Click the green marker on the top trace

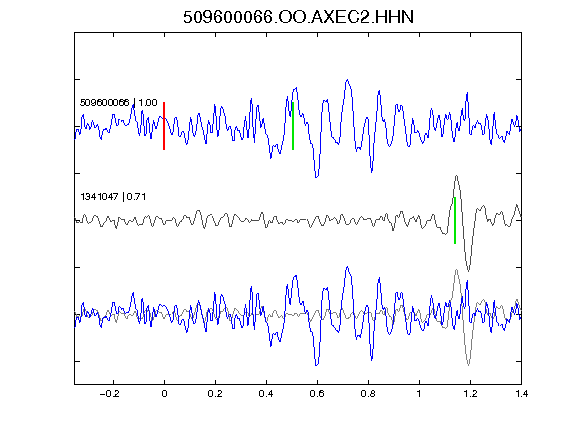coord(293,126)
